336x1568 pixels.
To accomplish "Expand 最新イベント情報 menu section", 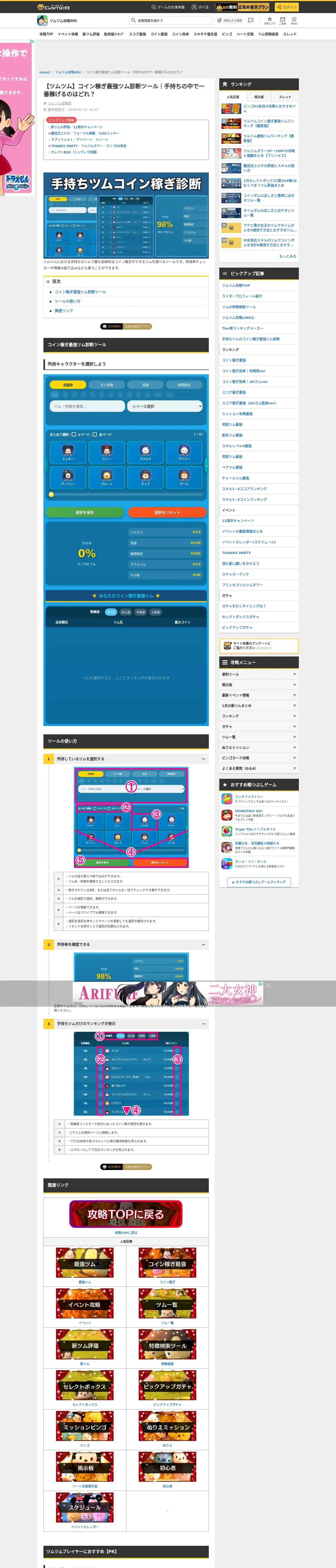I will pyautogui.click(x=259, y=695).
